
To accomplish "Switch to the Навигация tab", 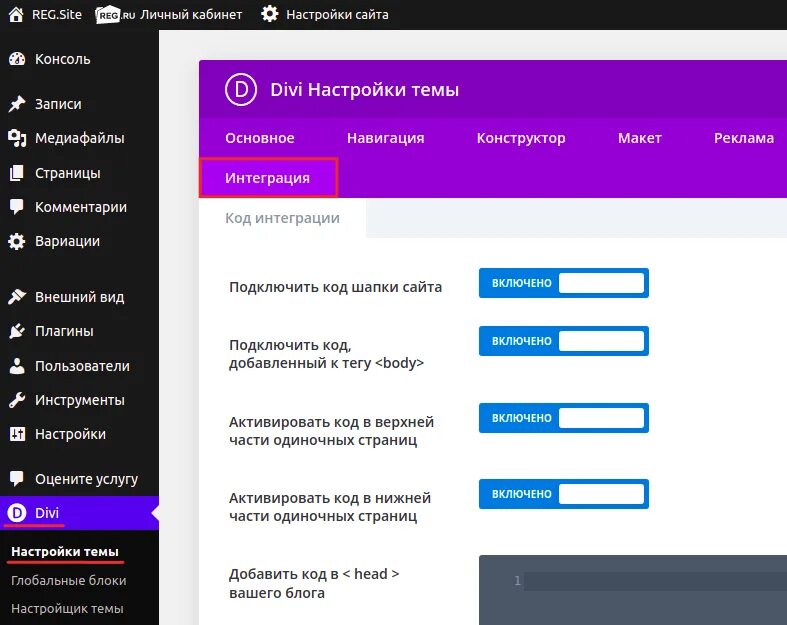I will coord(385,138).
